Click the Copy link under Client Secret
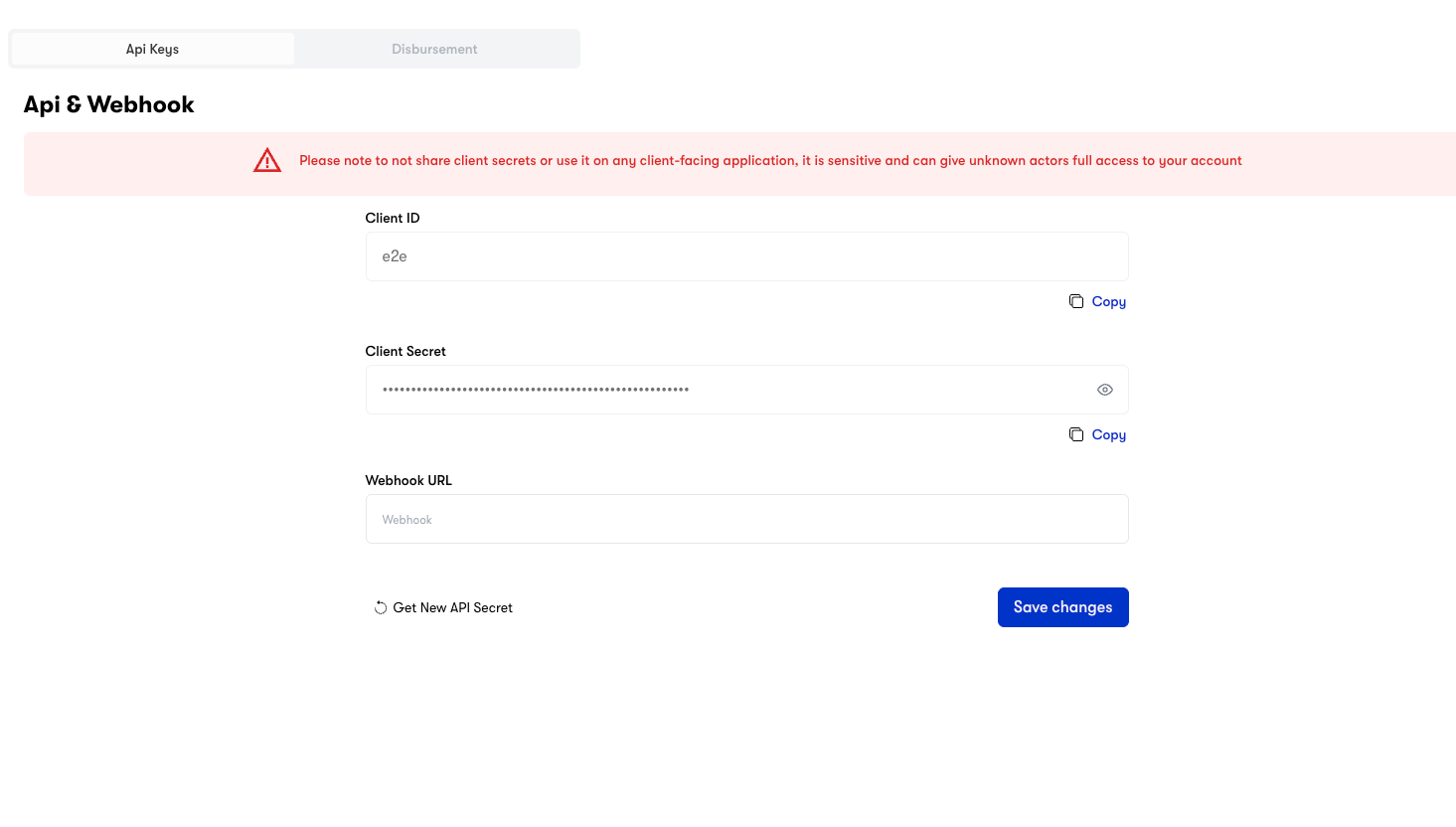The height and width of the screenshot is (827, 1456). tap(1109, 434)
